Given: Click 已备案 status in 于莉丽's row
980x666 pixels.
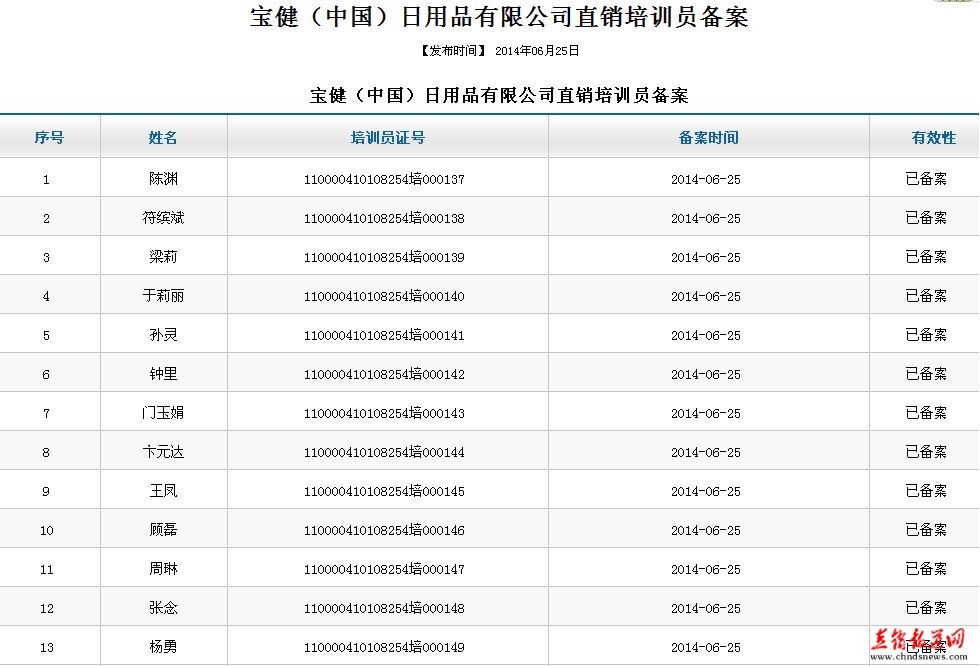Looking at the screenshot, I should [x=926, y=296].
